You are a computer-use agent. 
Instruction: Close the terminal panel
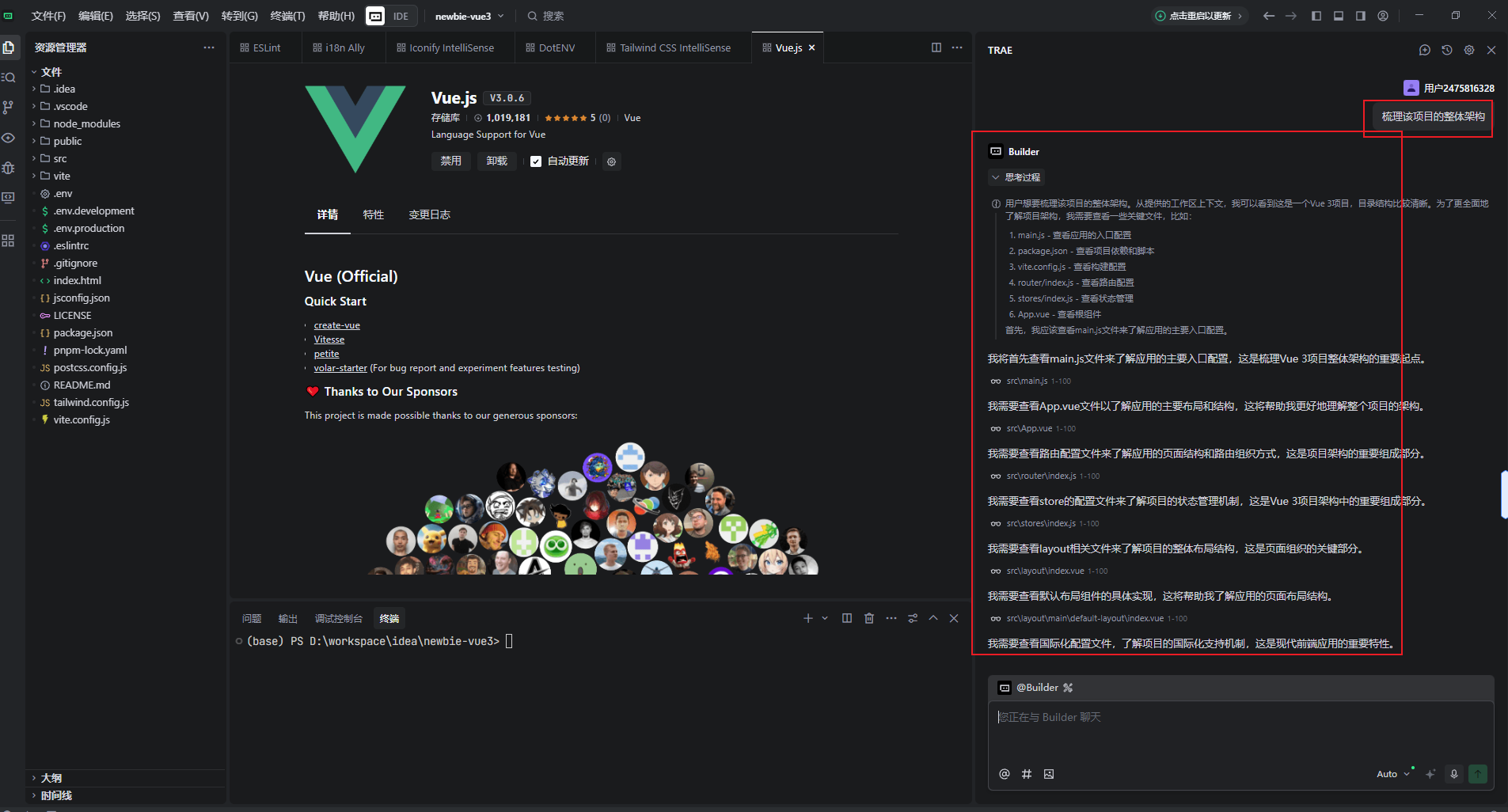[x=954, y=618]
